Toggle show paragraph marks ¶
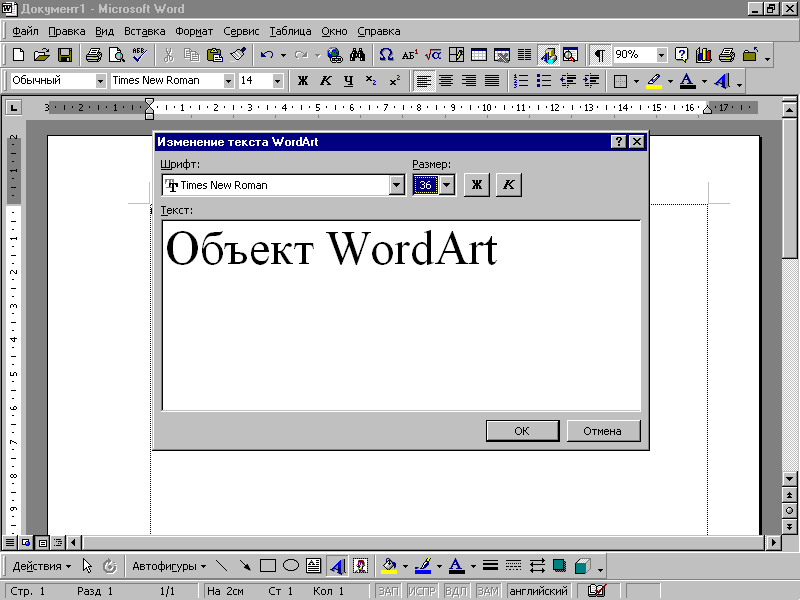The width and height of the screenshot is (800, 600). pyautogui.click(x=600, y=55)
